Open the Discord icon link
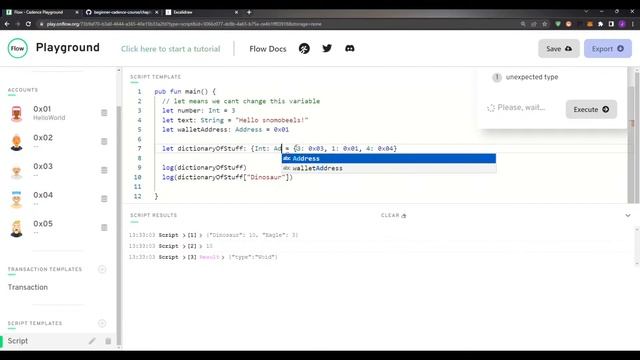Viewport: 640px width, 360px height. (x=350, y=49)
